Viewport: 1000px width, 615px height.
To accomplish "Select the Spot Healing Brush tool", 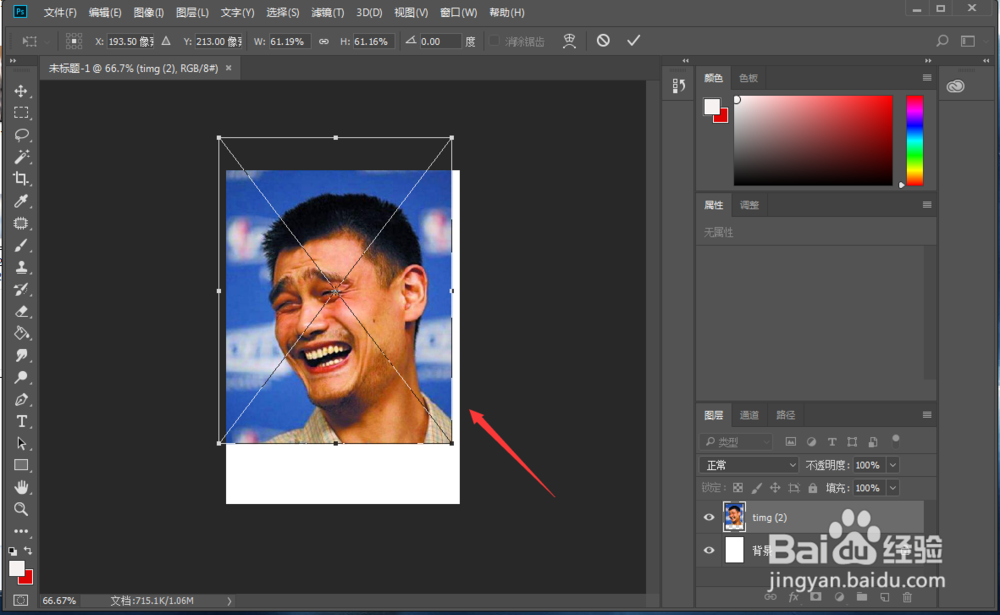I will (21, 223).
